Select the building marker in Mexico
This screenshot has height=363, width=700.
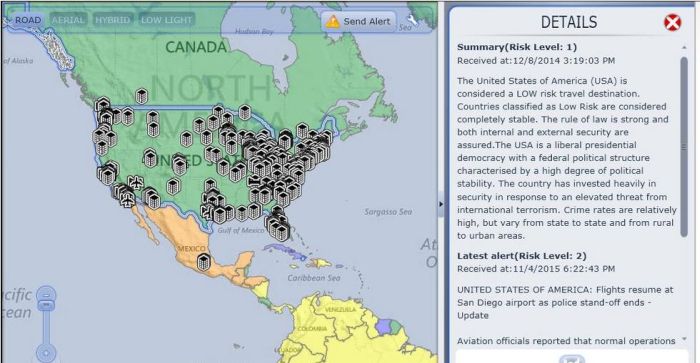(204, 262)
